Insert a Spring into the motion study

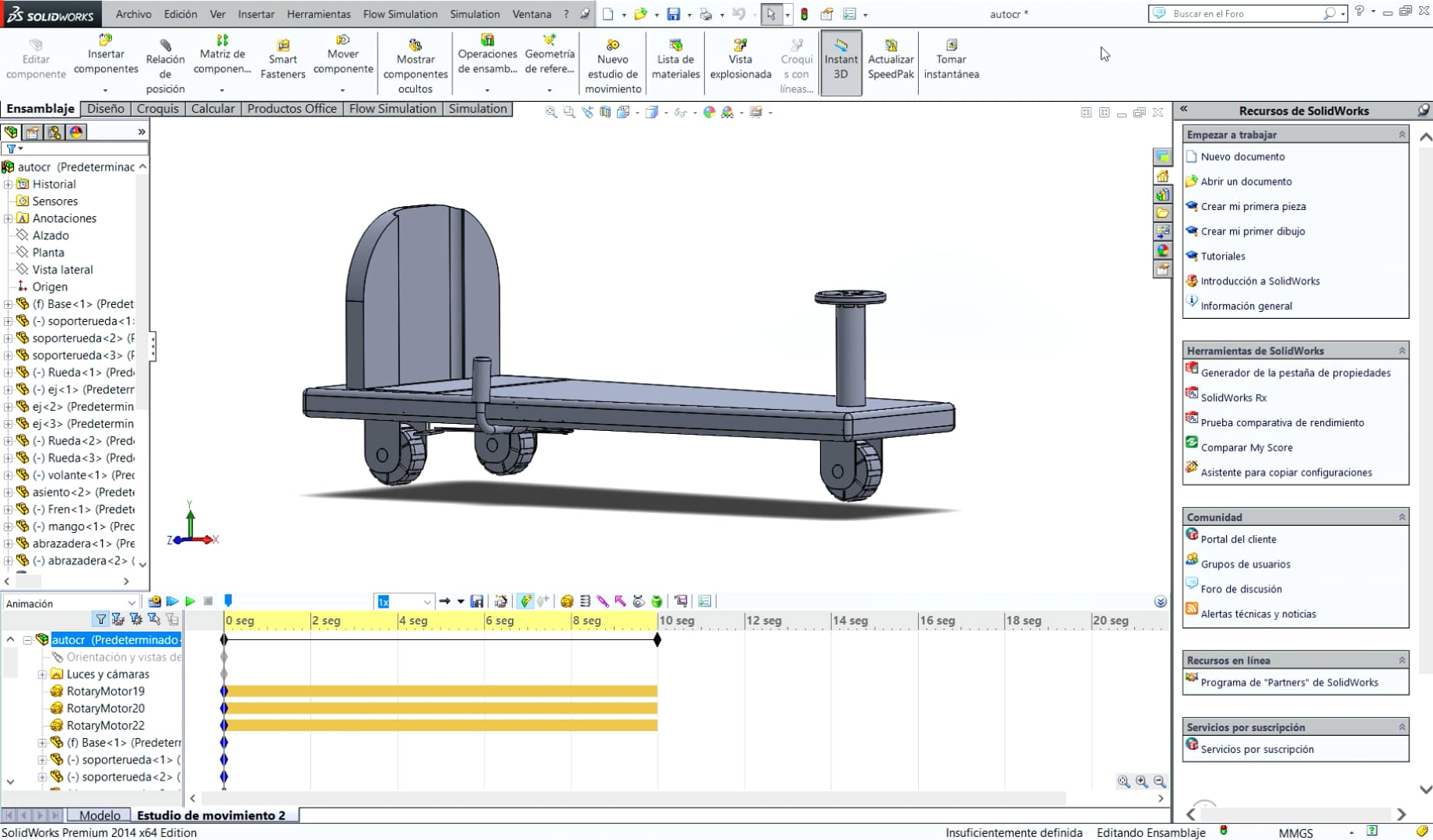pos(585,601)
